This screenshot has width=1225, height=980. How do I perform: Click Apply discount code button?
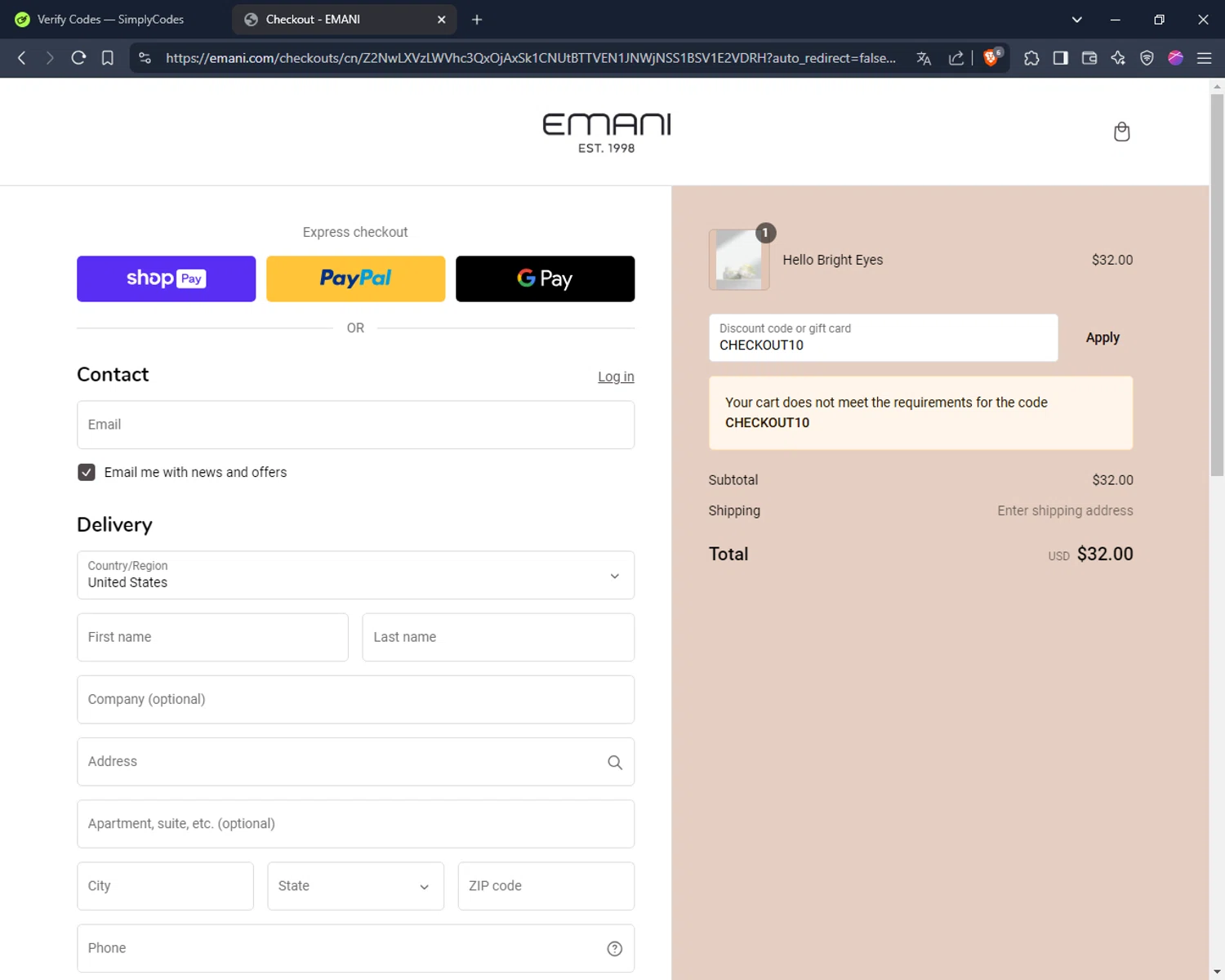[1102, 337]
